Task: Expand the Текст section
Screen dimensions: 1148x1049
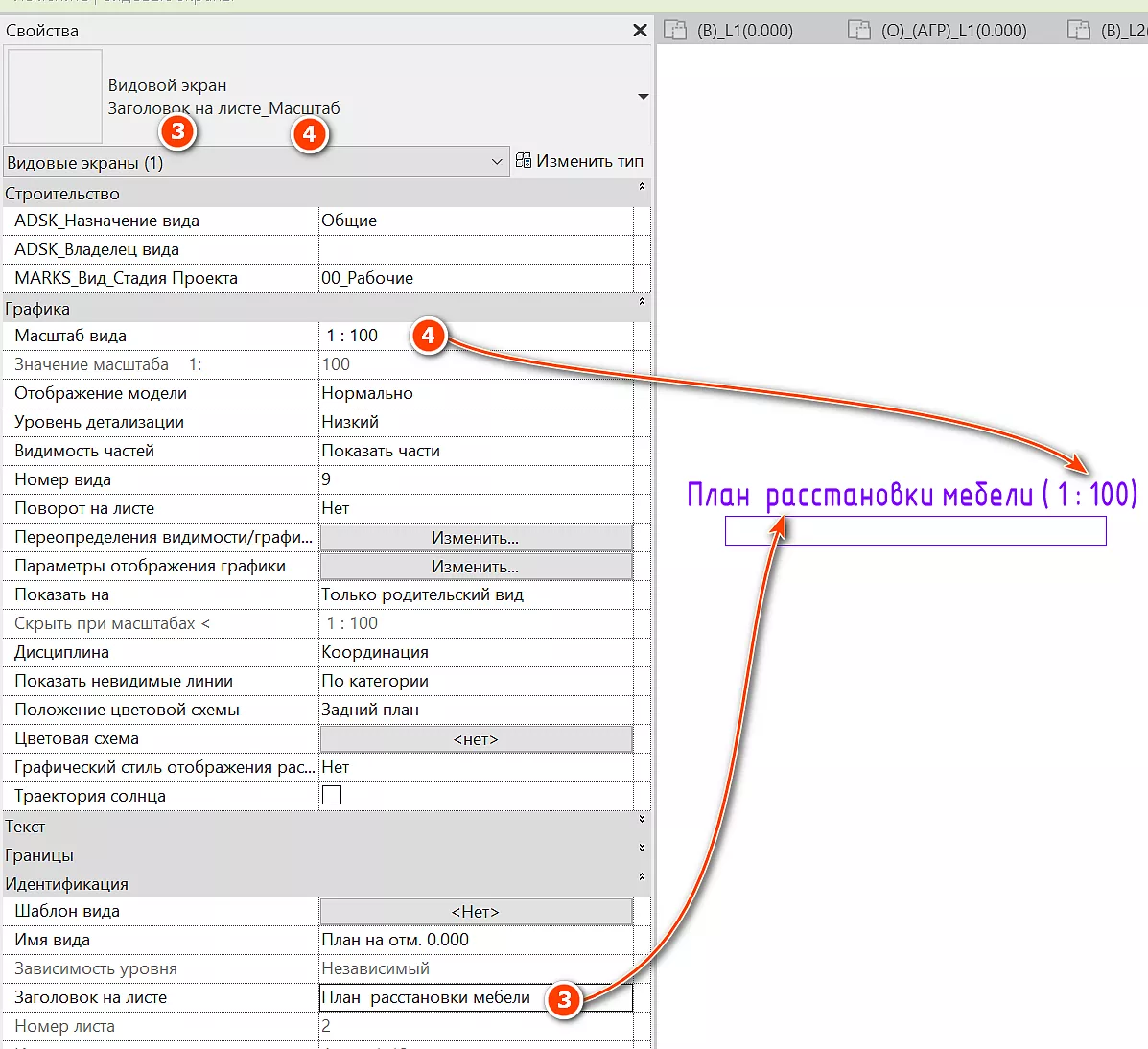Action: point(642,821)
